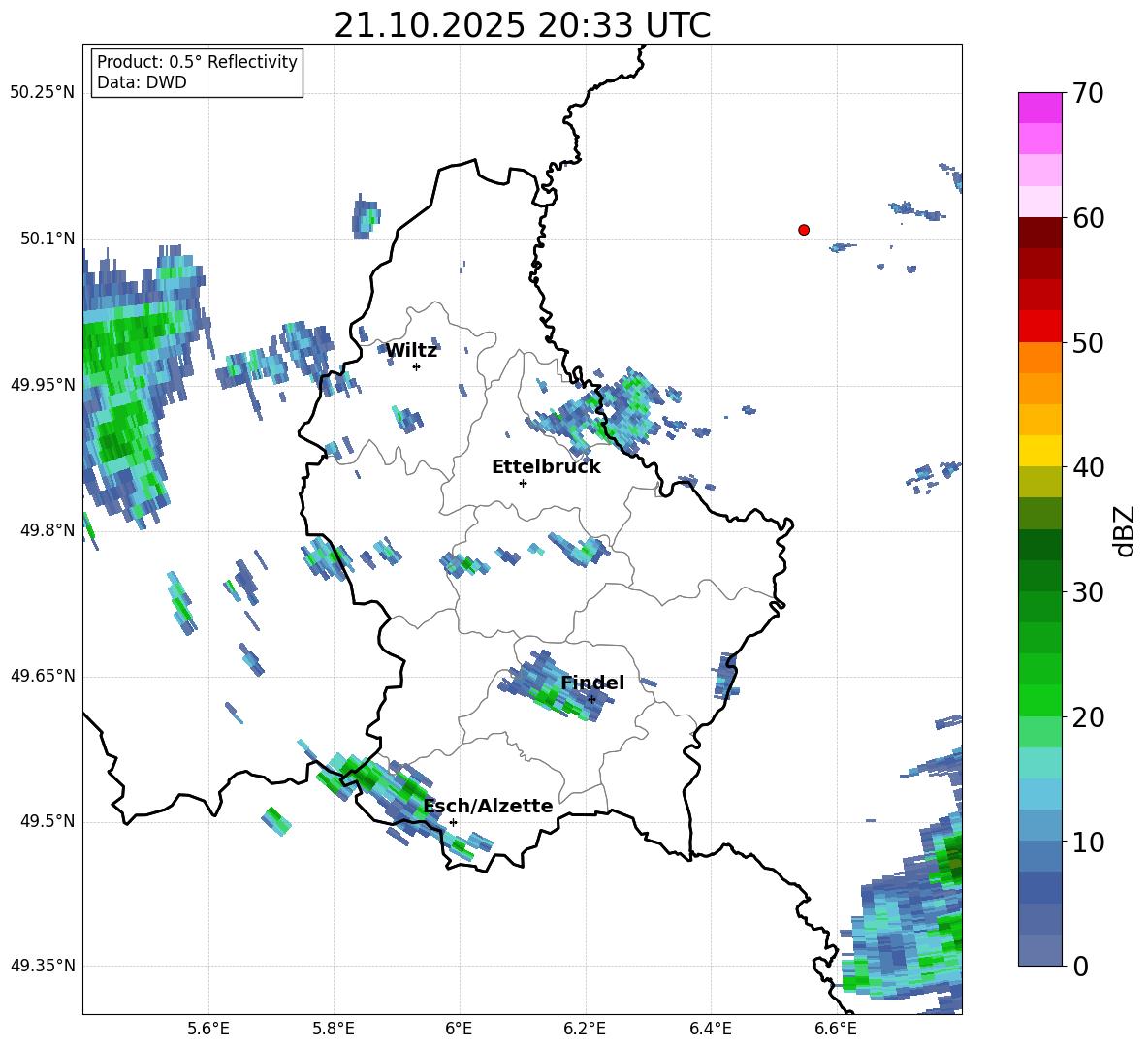Click the 20 value on the colorbar
1148x1048 pixels.
1088,716
